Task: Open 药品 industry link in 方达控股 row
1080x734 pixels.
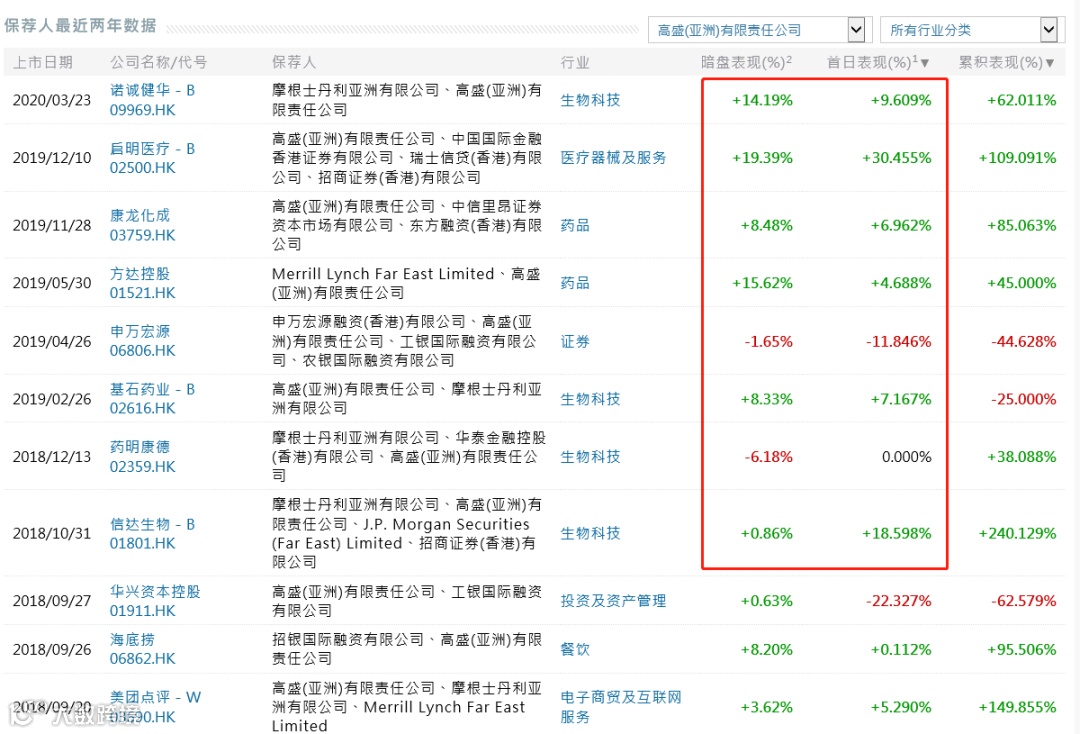Action: pyautogui.click(x=574, y=283)
